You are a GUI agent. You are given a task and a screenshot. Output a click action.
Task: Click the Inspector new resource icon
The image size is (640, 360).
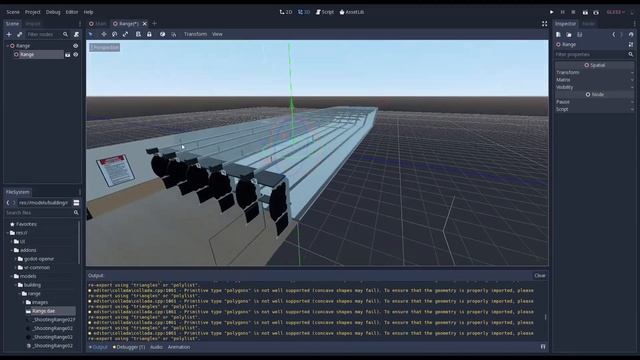coord(558,35)
